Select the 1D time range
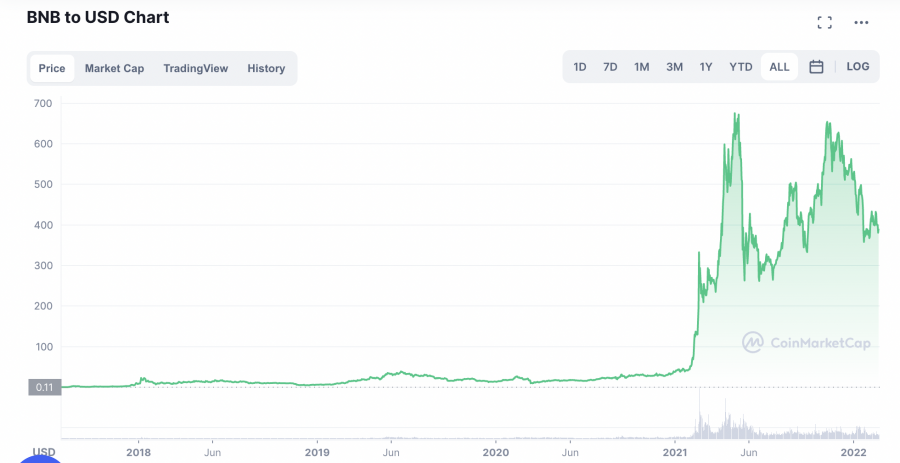Screen dimensions: 900x463 click(x=580, y=67)
